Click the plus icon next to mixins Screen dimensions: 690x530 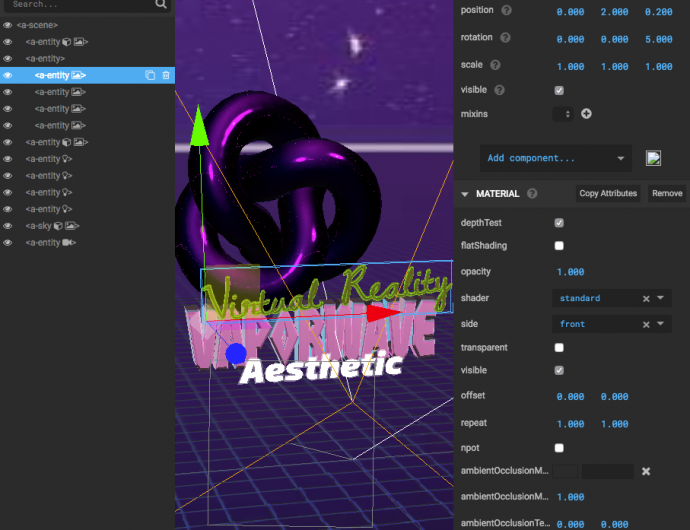[x=586, y=114]
